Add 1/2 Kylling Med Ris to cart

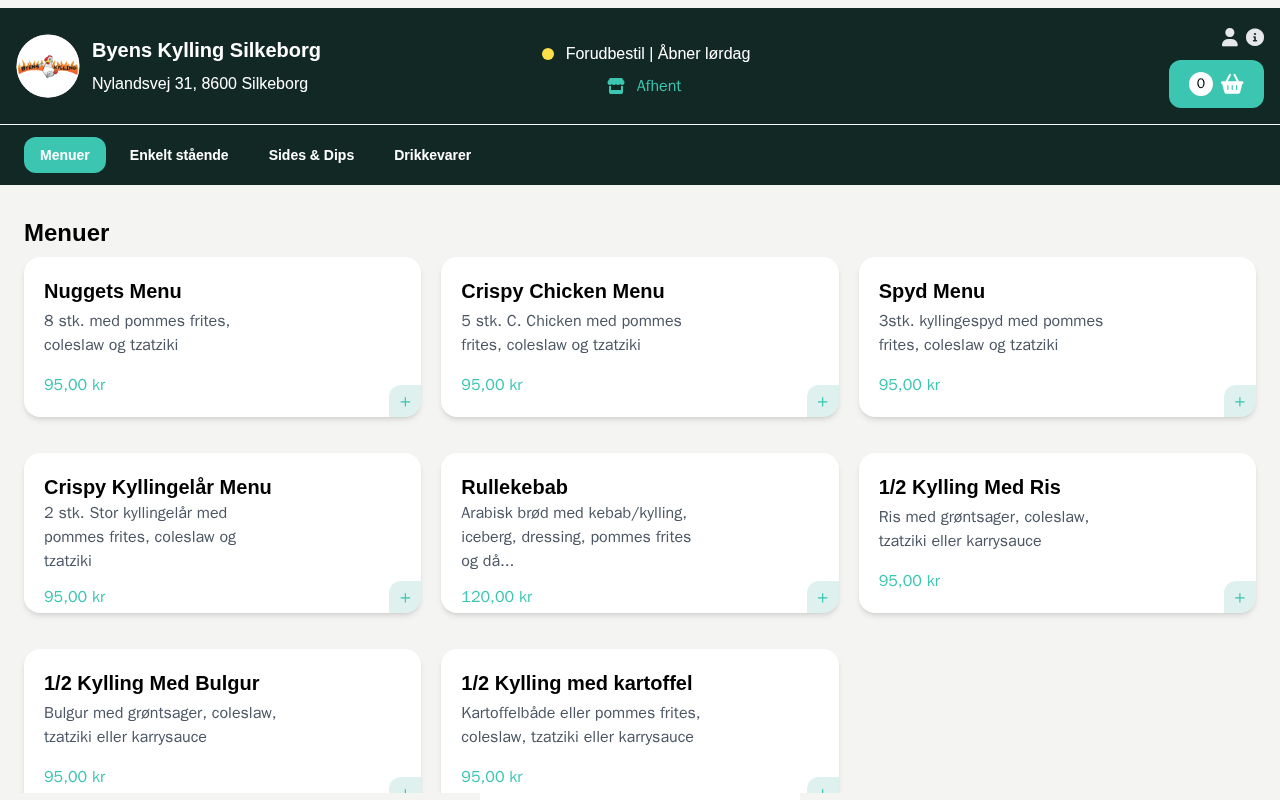click(1239, 597)
